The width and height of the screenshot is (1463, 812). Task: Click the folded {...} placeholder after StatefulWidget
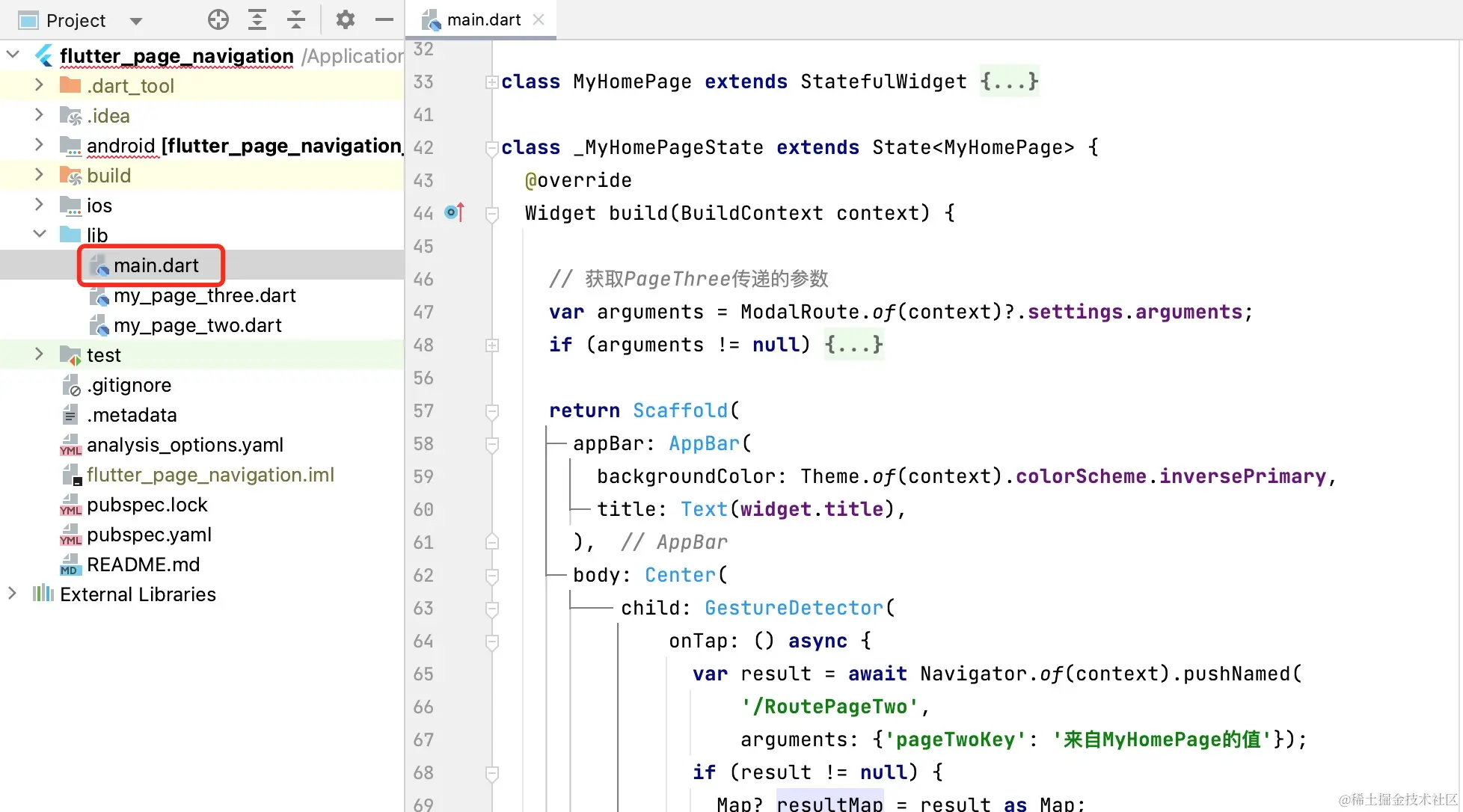coord(1010,81)
